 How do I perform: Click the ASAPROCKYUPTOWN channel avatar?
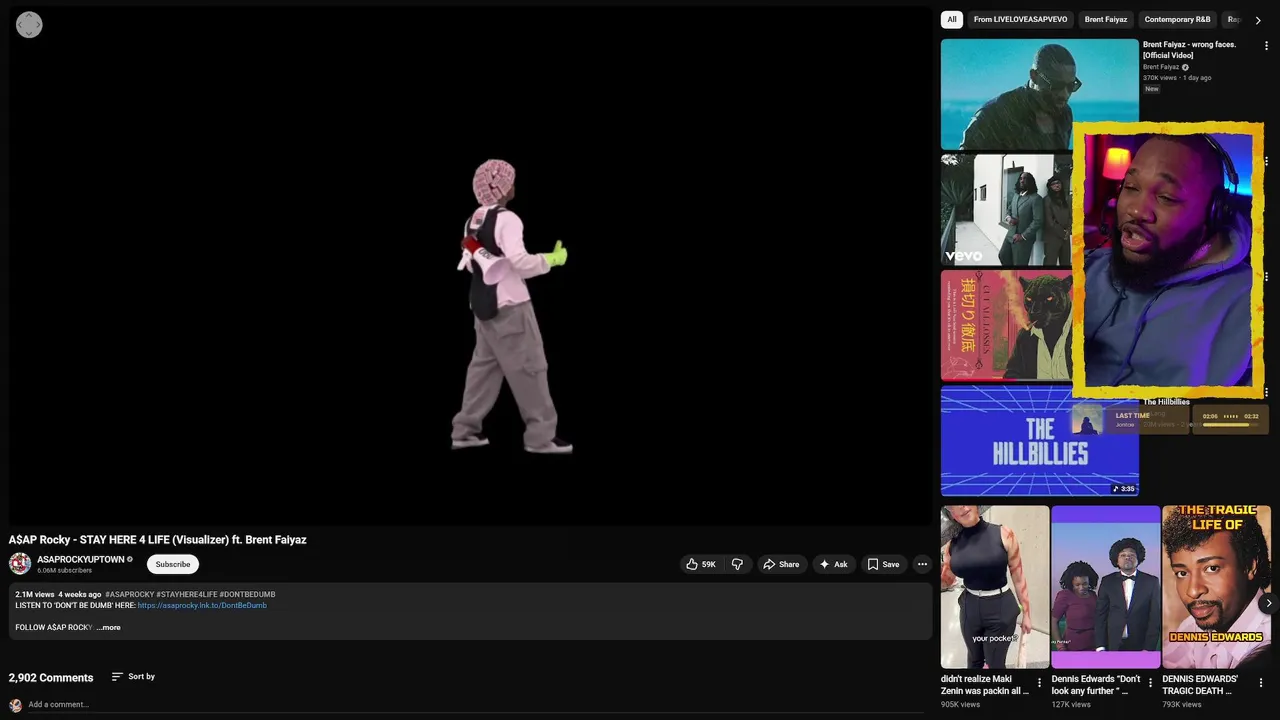20,563
